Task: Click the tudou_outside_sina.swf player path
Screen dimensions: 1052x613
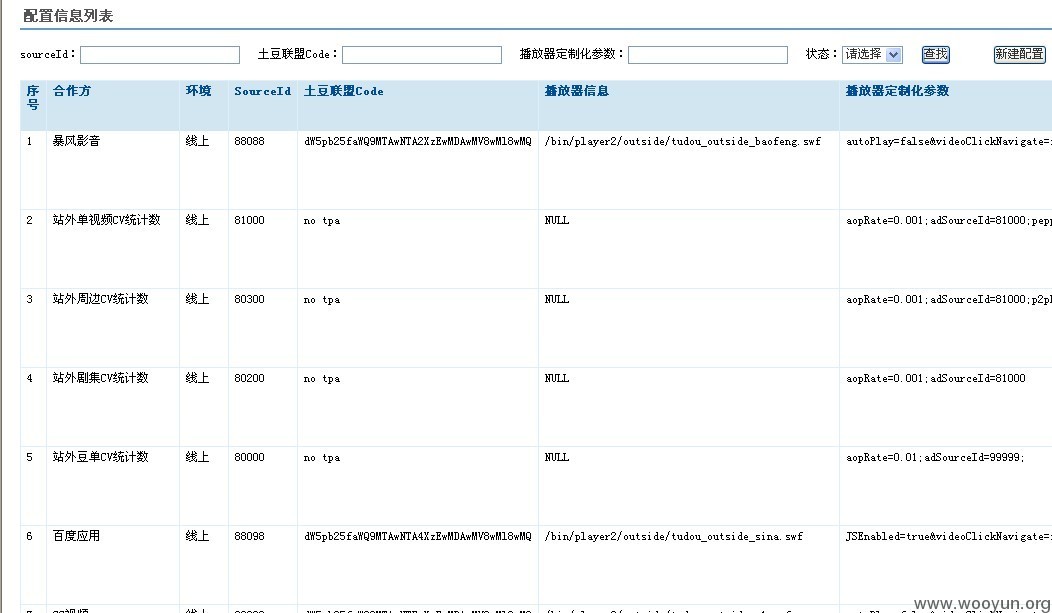Action: [673, 537]
